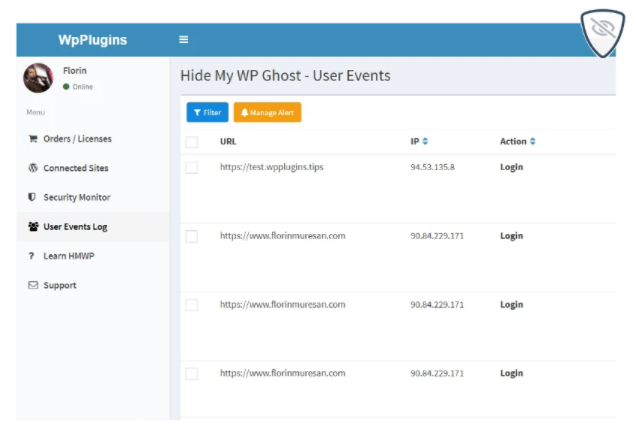Viewport: 637px width, 428px height.
Task: Select the first florinmuresan.com row checkbox
Action: (x=192, y=236)
